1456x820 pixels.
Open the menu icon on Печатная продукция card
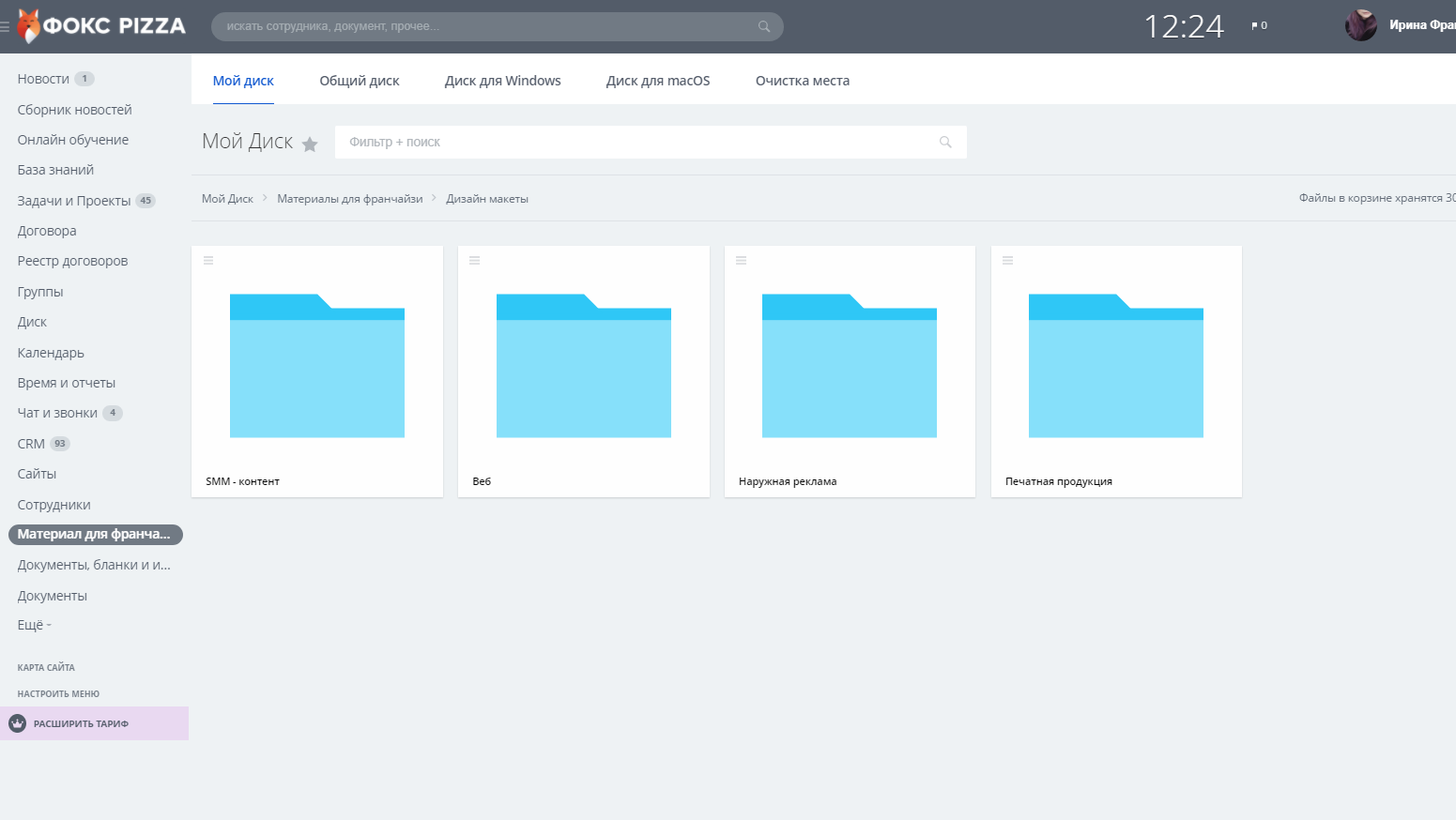pos(1008,261)
